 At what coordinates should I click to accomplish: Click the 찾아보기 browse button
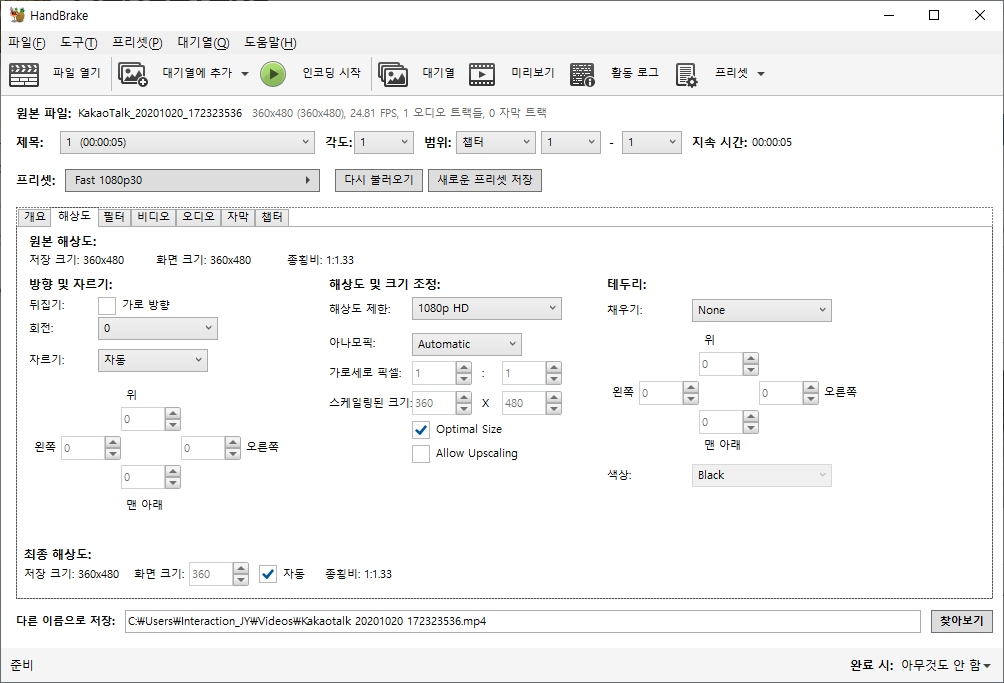click(x=962, y=622)
